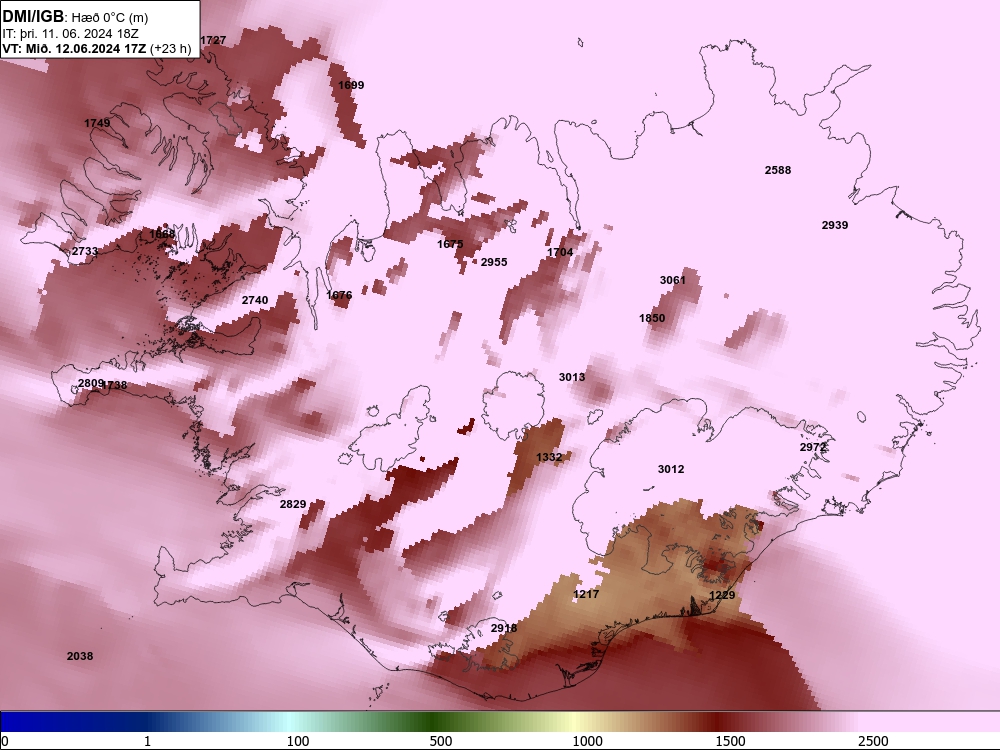Click the 2829 height label

click(x=293, y=504)
